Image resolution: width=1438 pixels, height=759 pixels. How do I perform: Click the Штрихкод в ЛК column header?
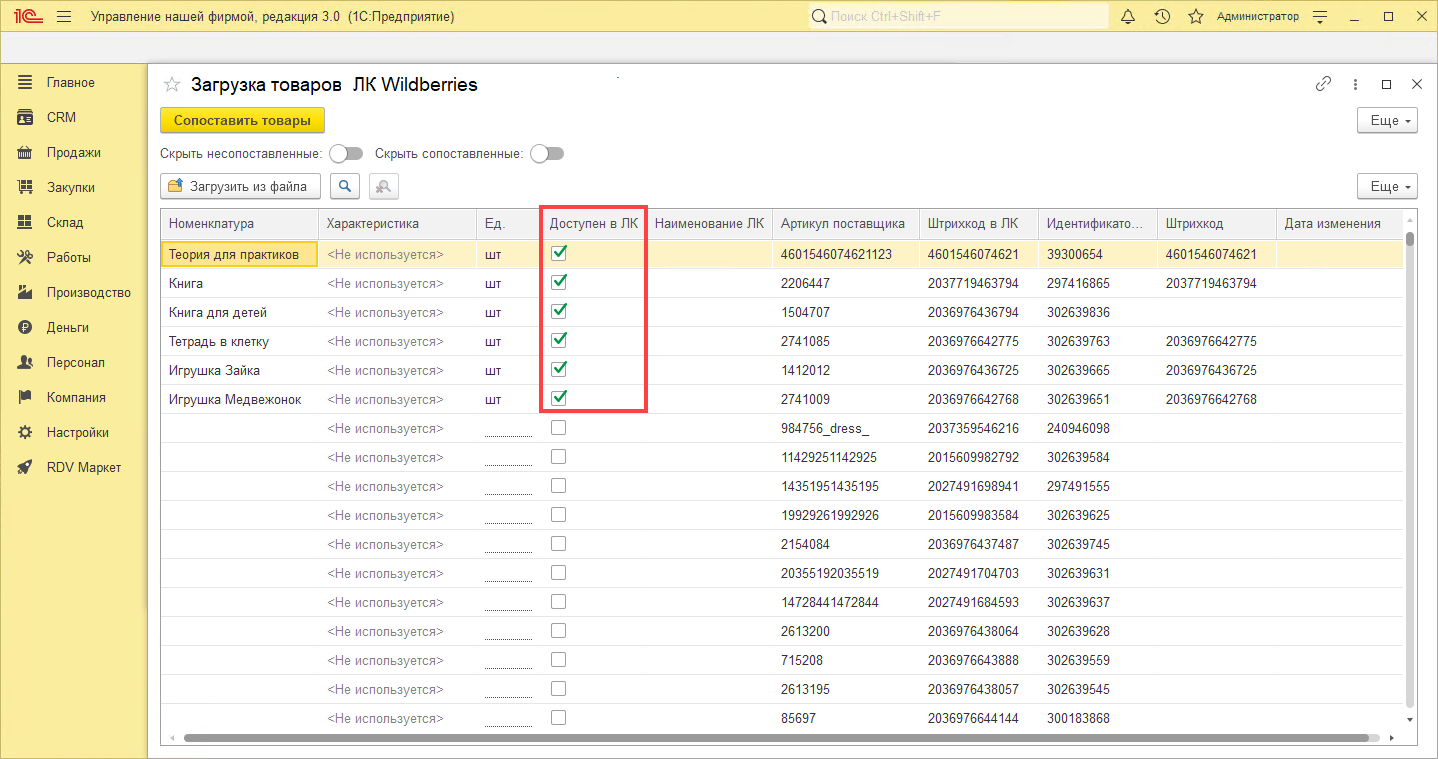click(x=978, y=224)
